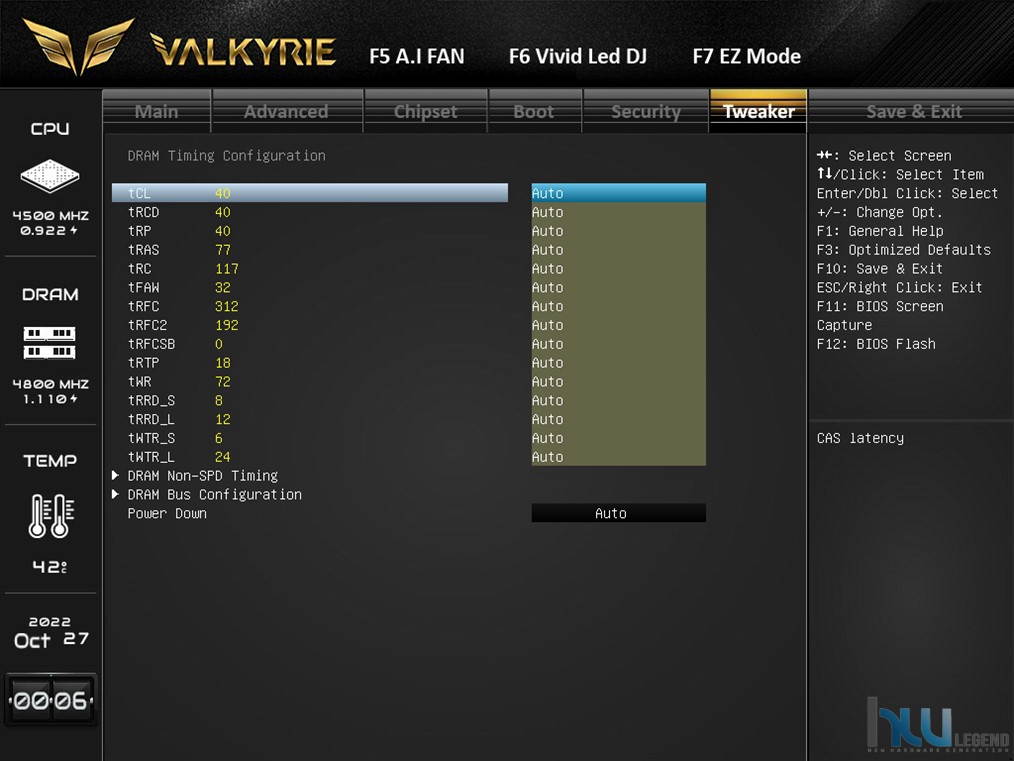
Task: Open the Chipset tab
Action: click(x=426, y=111)
